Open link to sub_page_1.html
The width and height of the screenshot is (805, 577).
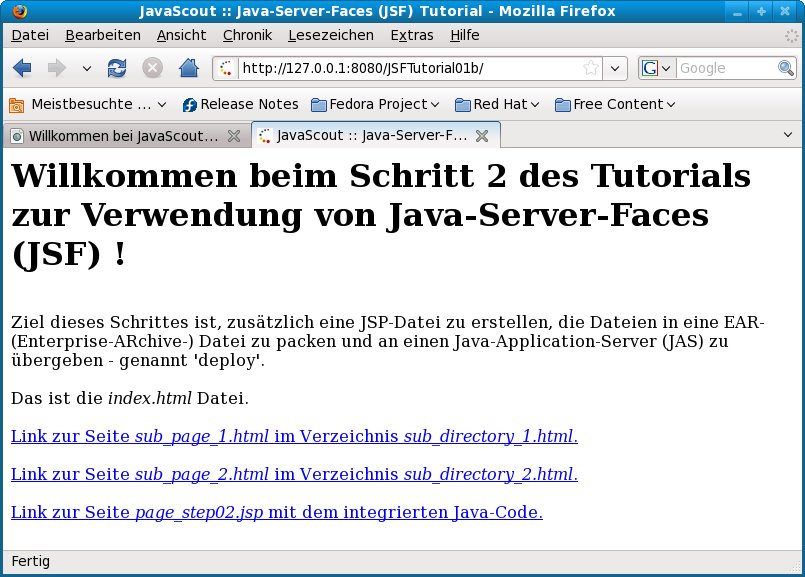(x=294, y=436)
